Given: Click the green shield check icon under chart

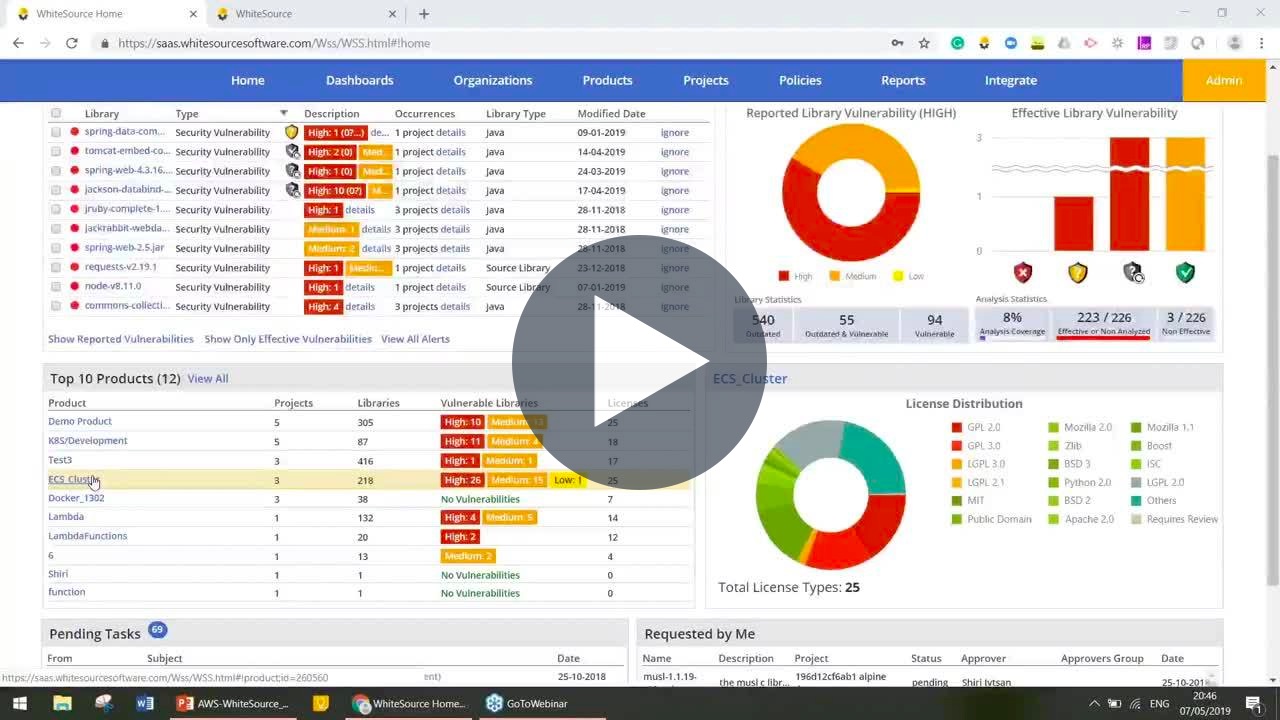Looking at the screenshot, I should 1185,272.
